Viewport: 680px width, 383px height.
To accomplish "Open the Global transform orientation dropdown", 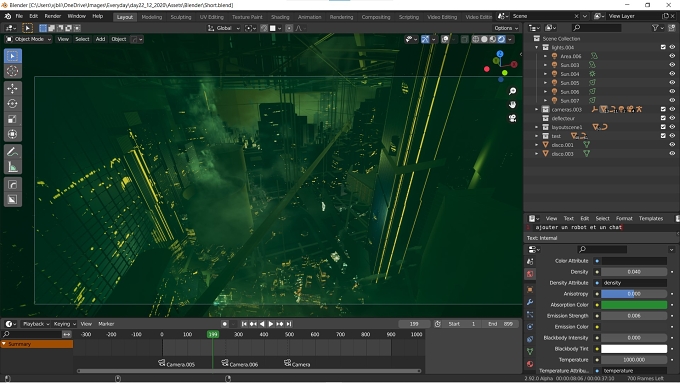I will (x=223, y=28).
